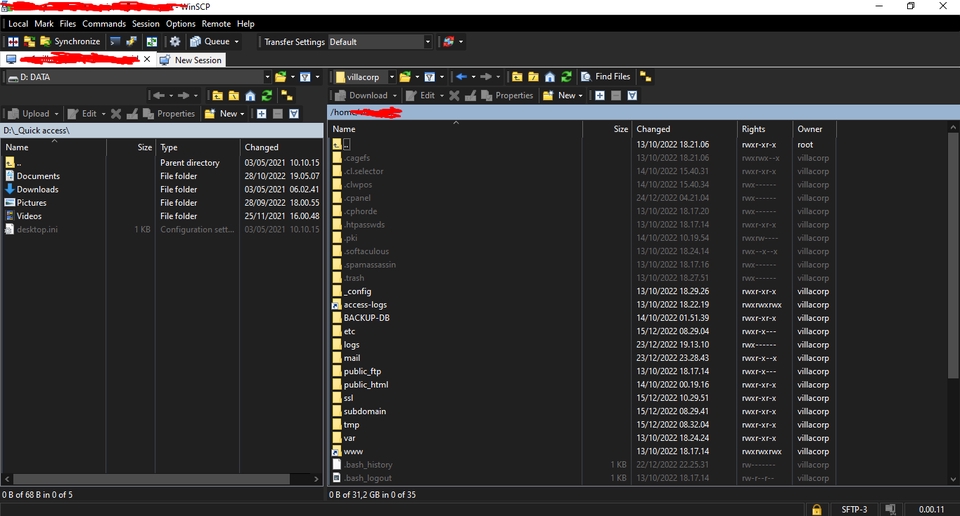Click remote panel Select Files plus icon
960x516 pixels.
600,95
